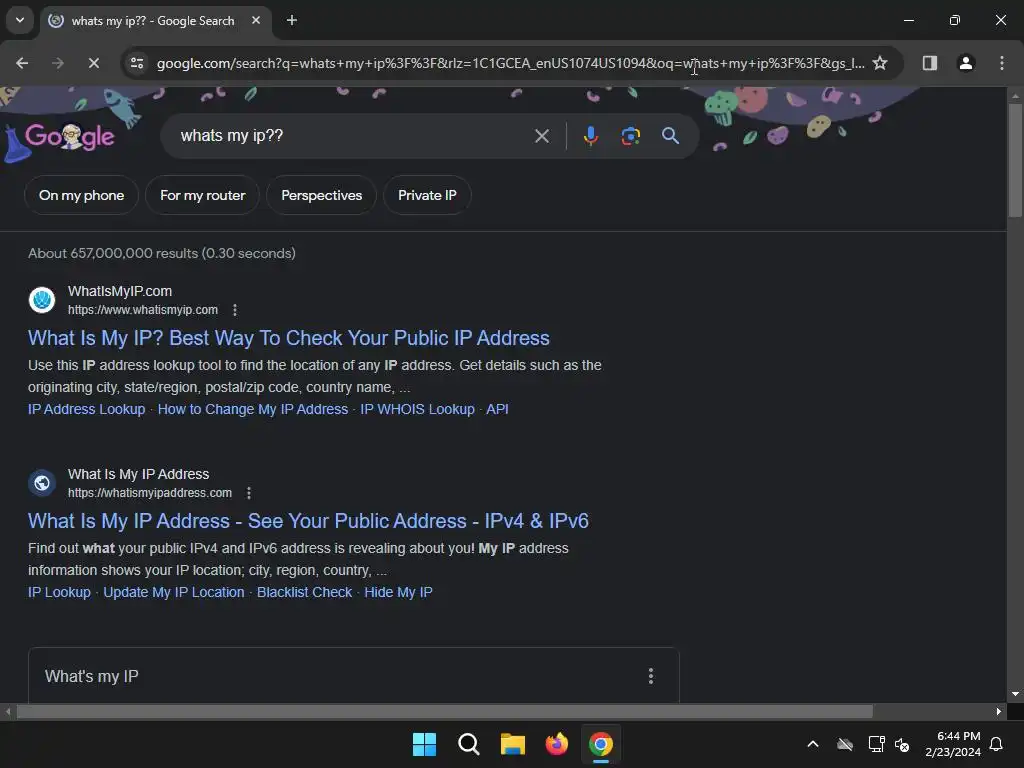Click What Is My IP Address favicon
The height and width of the screenshot is (768, 1024).
click(x=42, y=483)
